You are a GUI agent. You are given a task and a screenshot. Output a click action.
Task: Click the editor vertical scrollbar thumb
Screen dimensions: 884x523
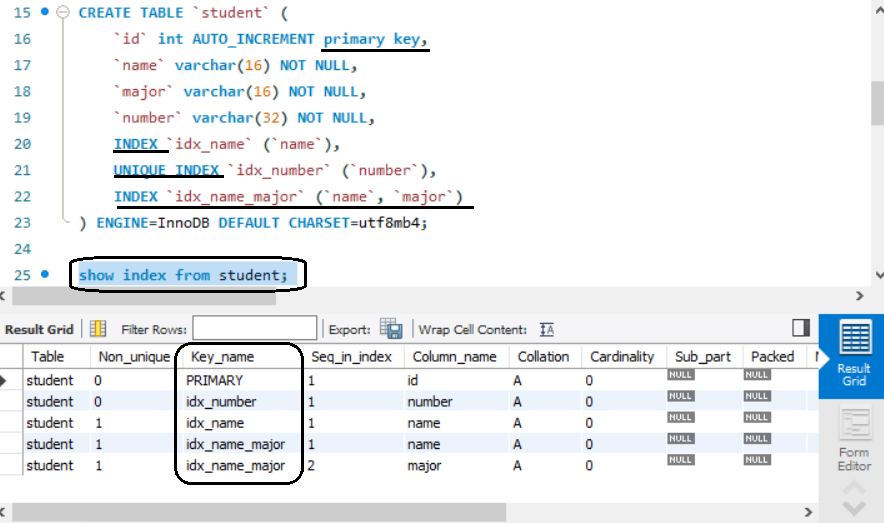tap(877, 103)
